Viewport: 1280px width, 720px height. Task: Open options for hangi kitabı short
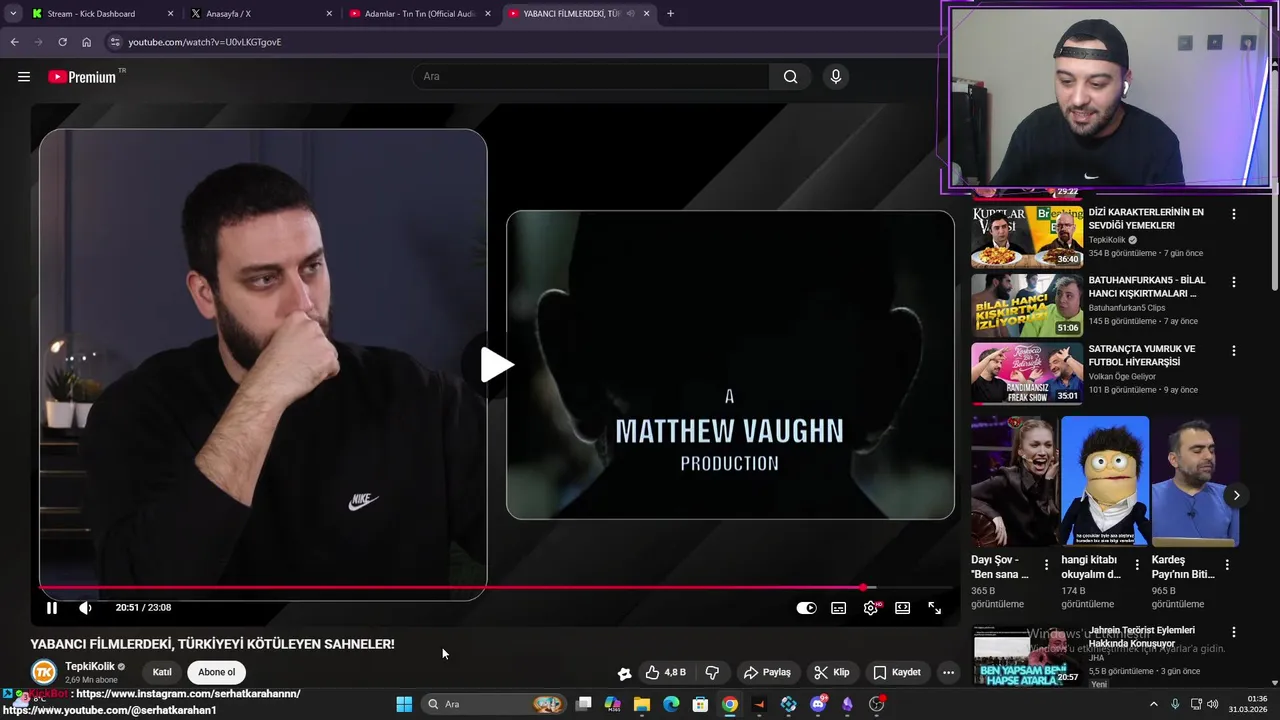1137,565
